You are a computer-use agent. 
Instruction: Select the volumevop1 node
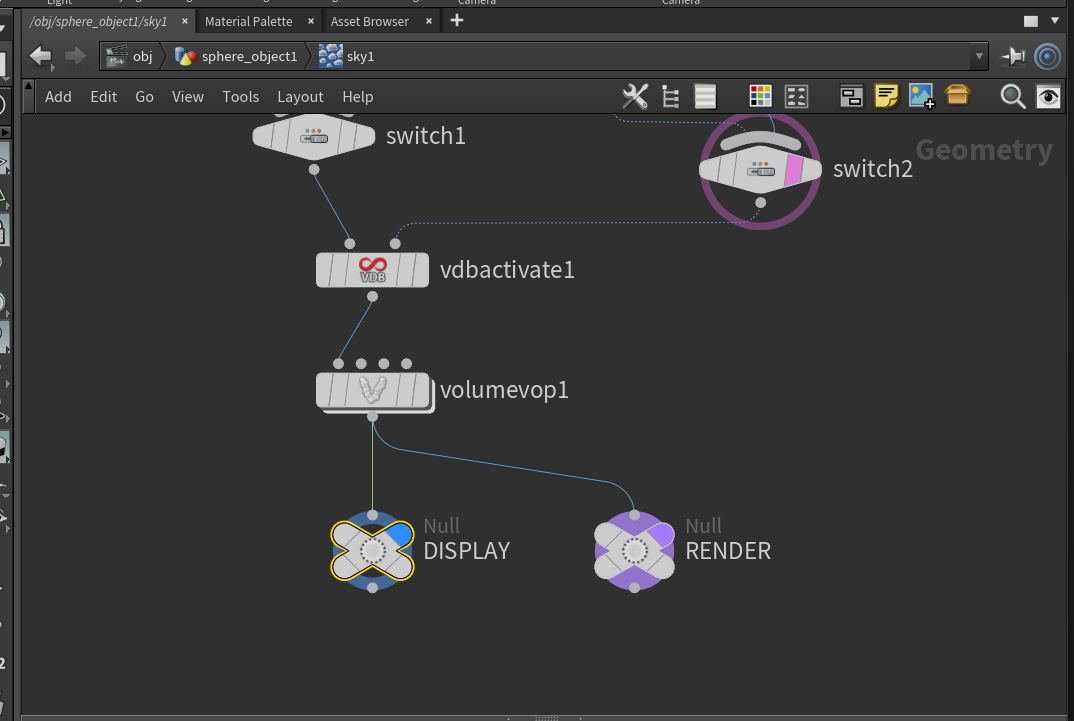(x=372, y=390)
